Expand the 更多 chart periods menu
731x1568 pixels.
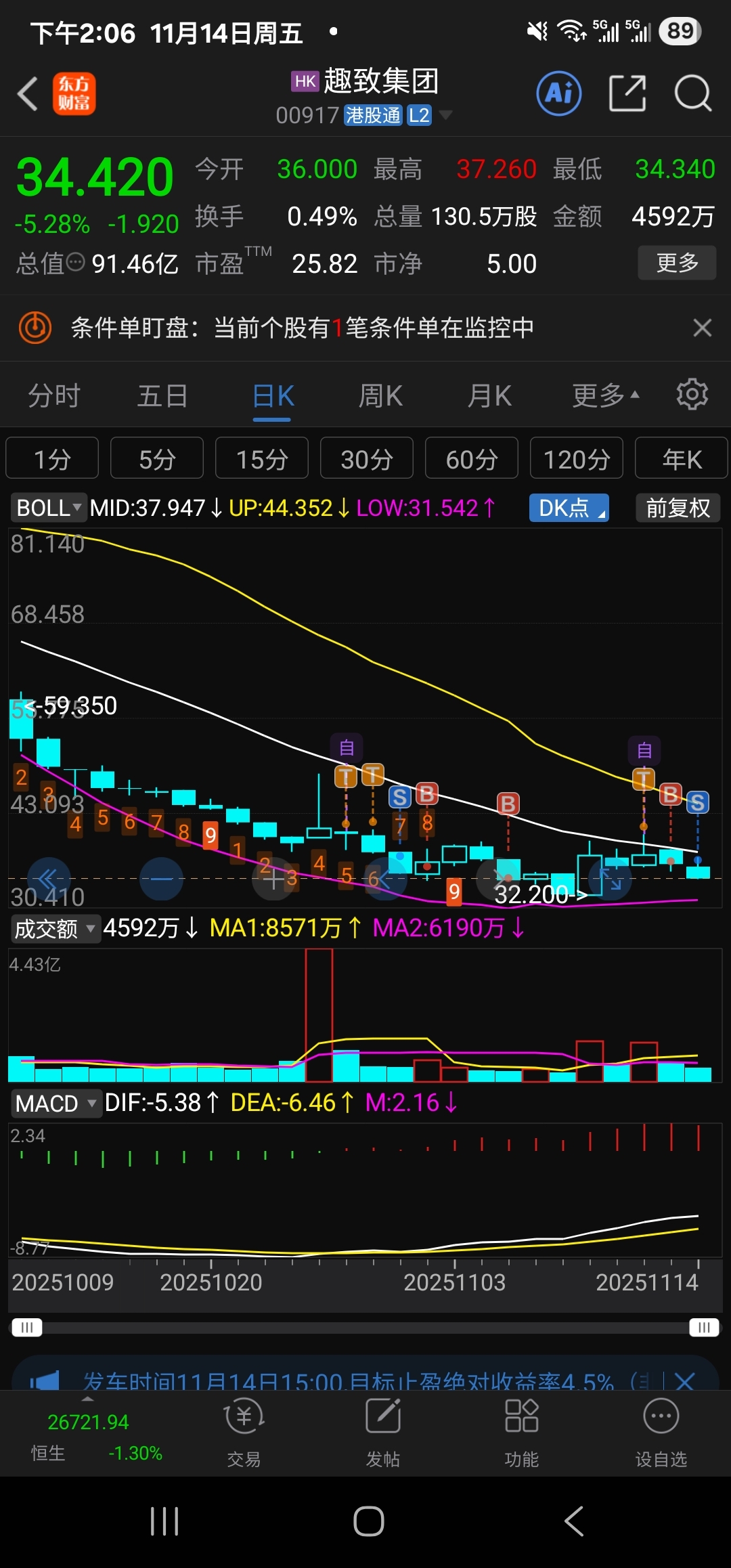[606, 395]
